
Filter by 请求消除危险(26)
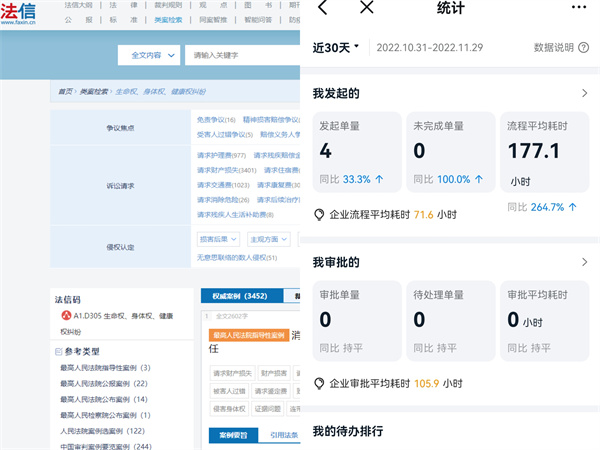tap(223, 200)
